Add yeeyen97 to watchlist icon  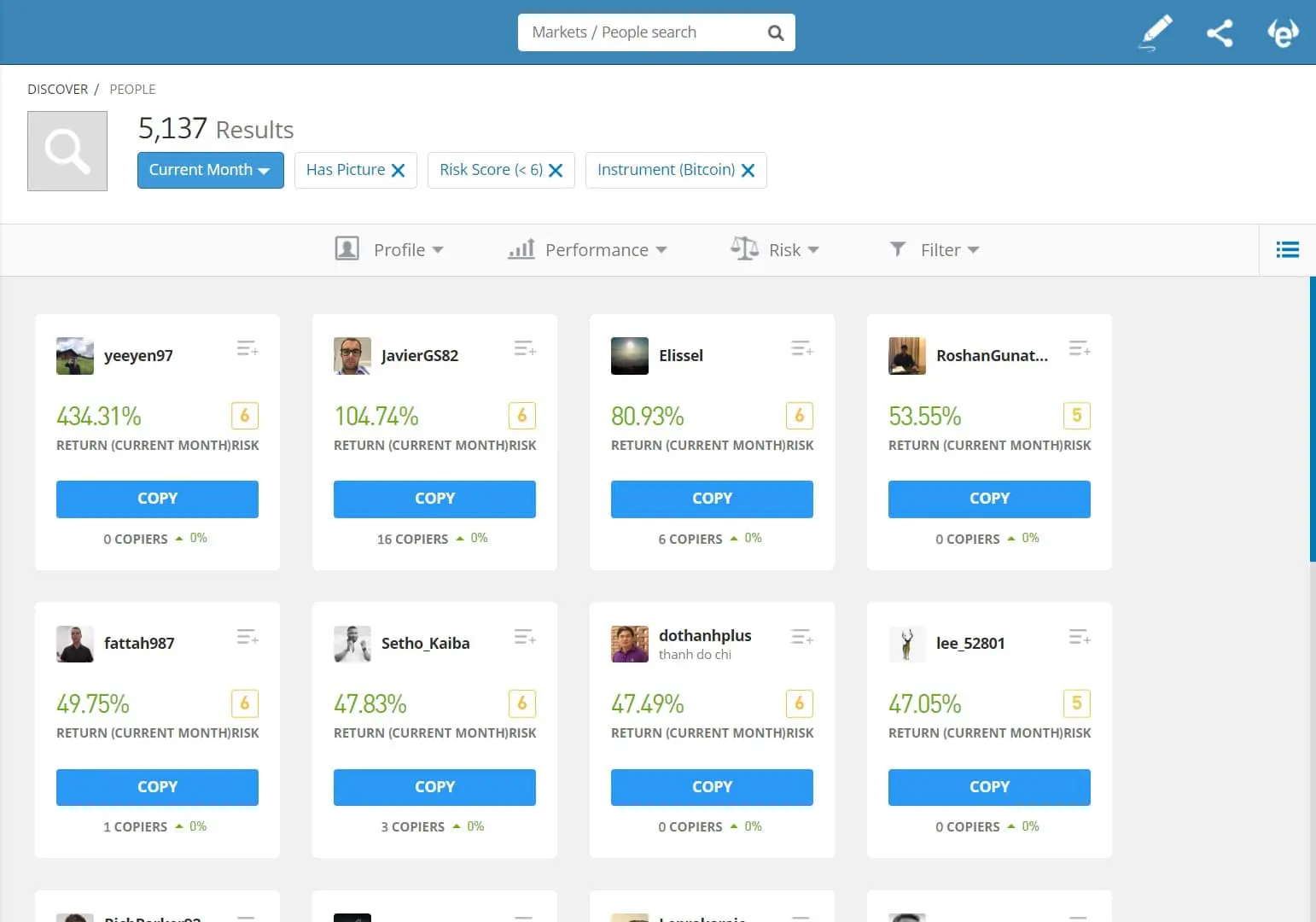point(247,347)
